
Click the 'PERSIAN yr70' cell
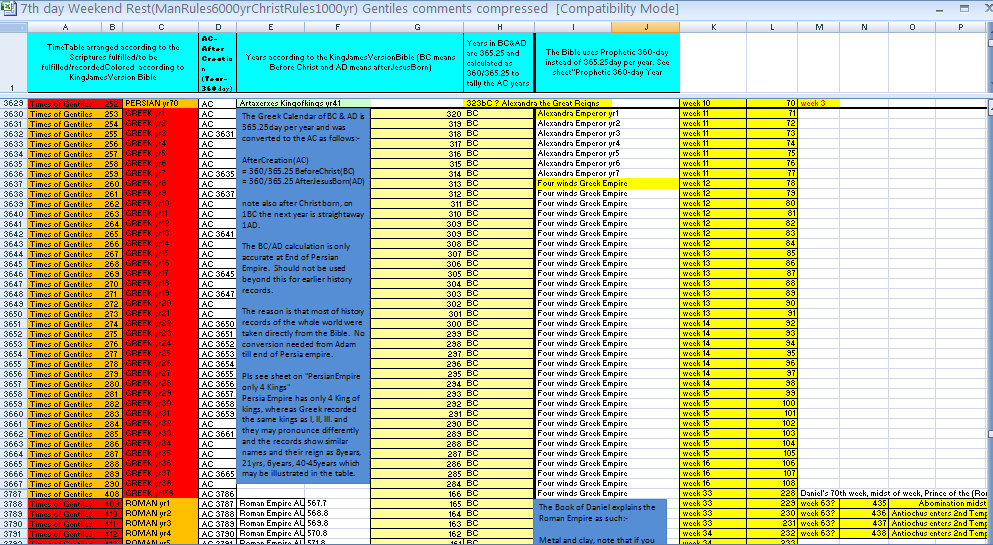point(160,103)
